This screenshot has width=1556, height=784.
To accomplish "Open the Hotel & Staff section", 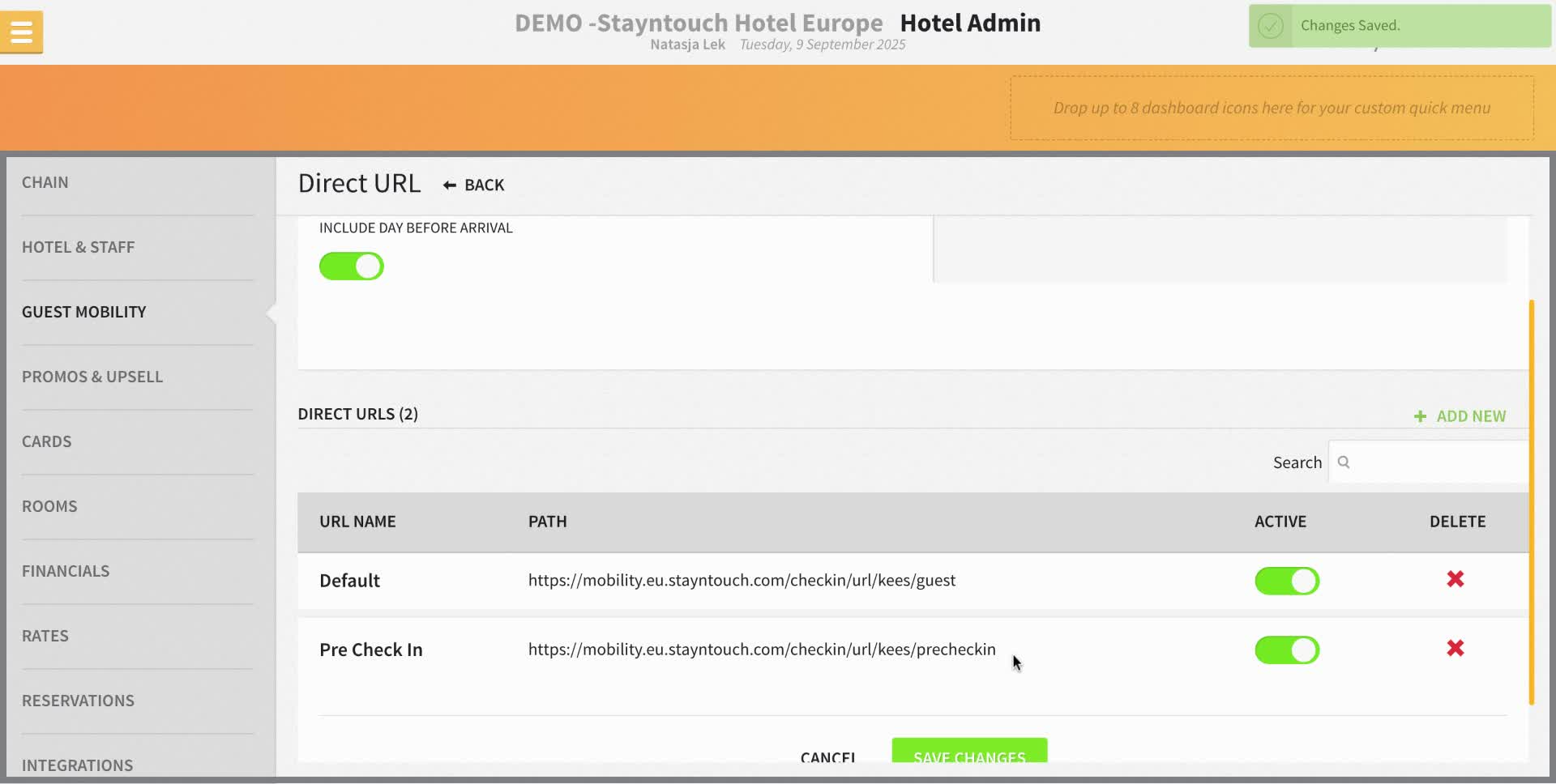I will tap(79, 247).
